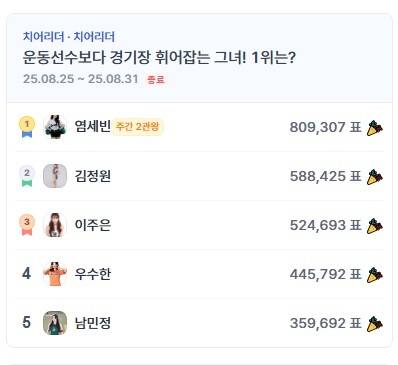Click the silver second-place medal icon
398x365 pixels.
point(27,176)
